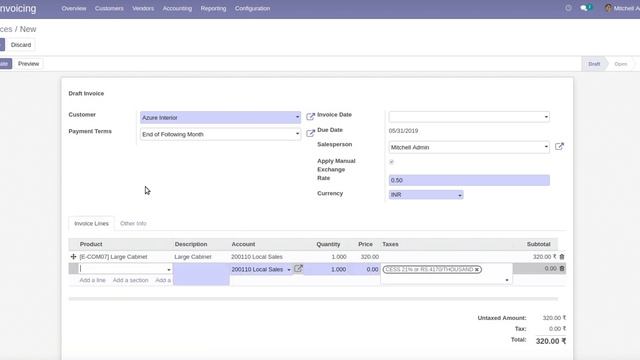640x360 pixels.
Task: Click the Add a line link
Action: (x=93, y=280)
